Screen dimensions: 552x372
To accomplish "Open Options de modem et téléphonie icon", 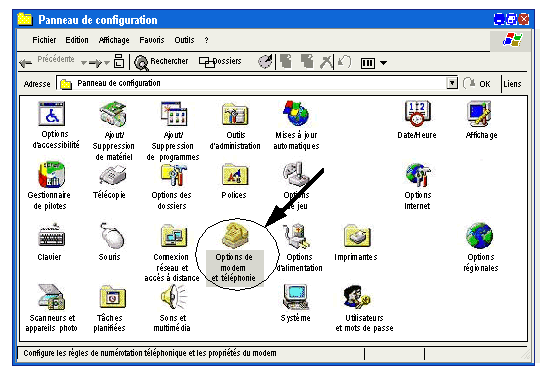I will 235,236.
